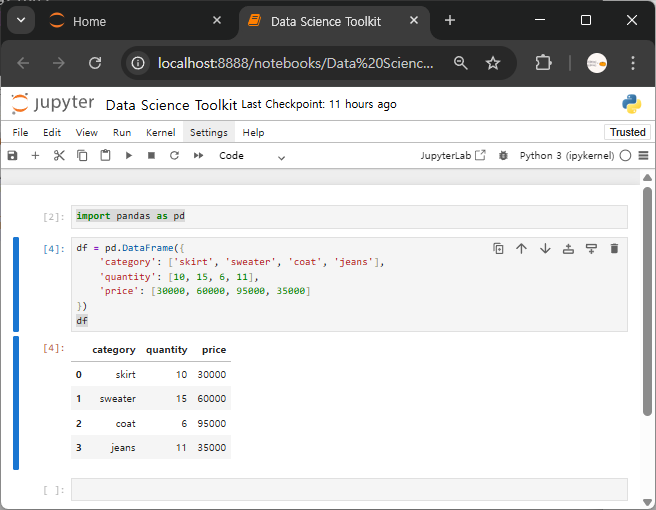
Task: Close the Data Science Toolkit browser tab
Action: 414,20
